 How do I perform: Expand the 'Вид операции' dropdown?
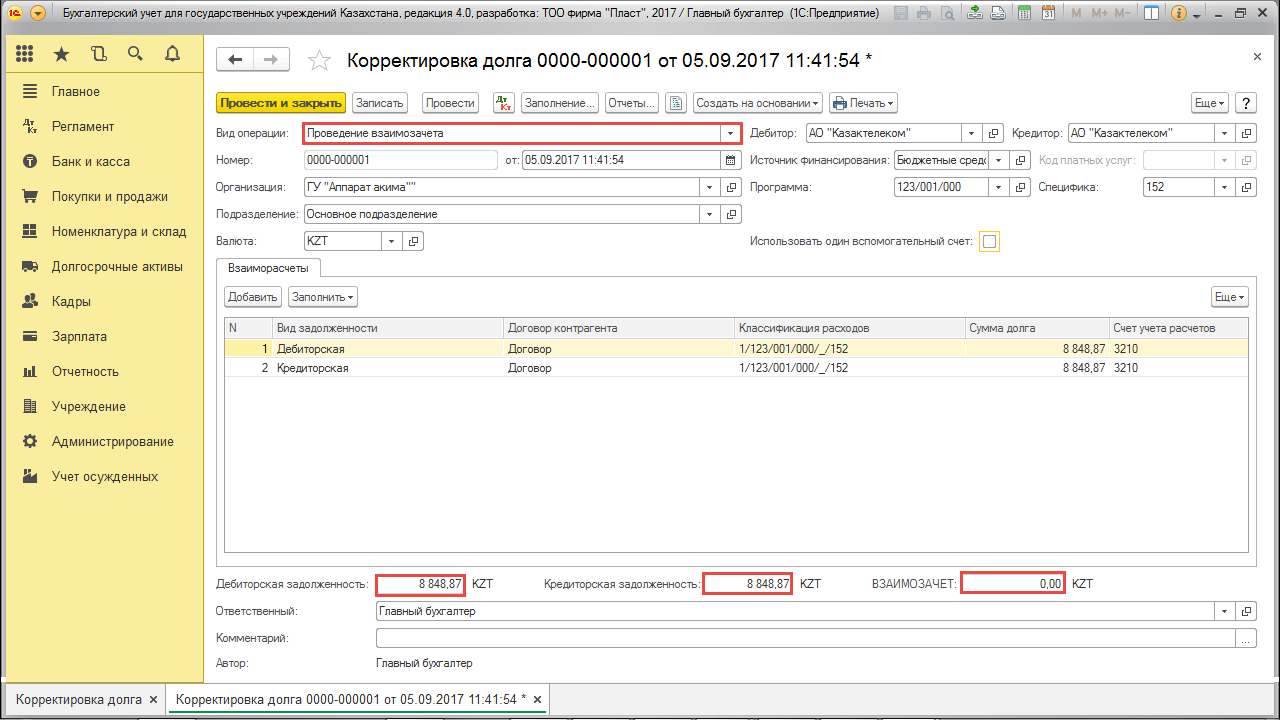[x=730, y=133]
